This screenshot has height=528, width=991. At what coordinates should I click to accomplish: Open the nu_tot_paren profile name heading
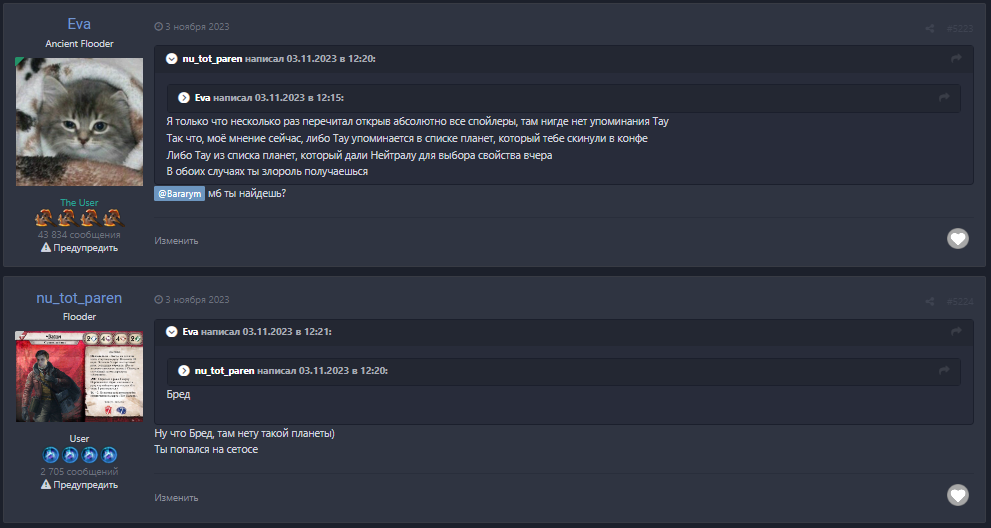80,298
